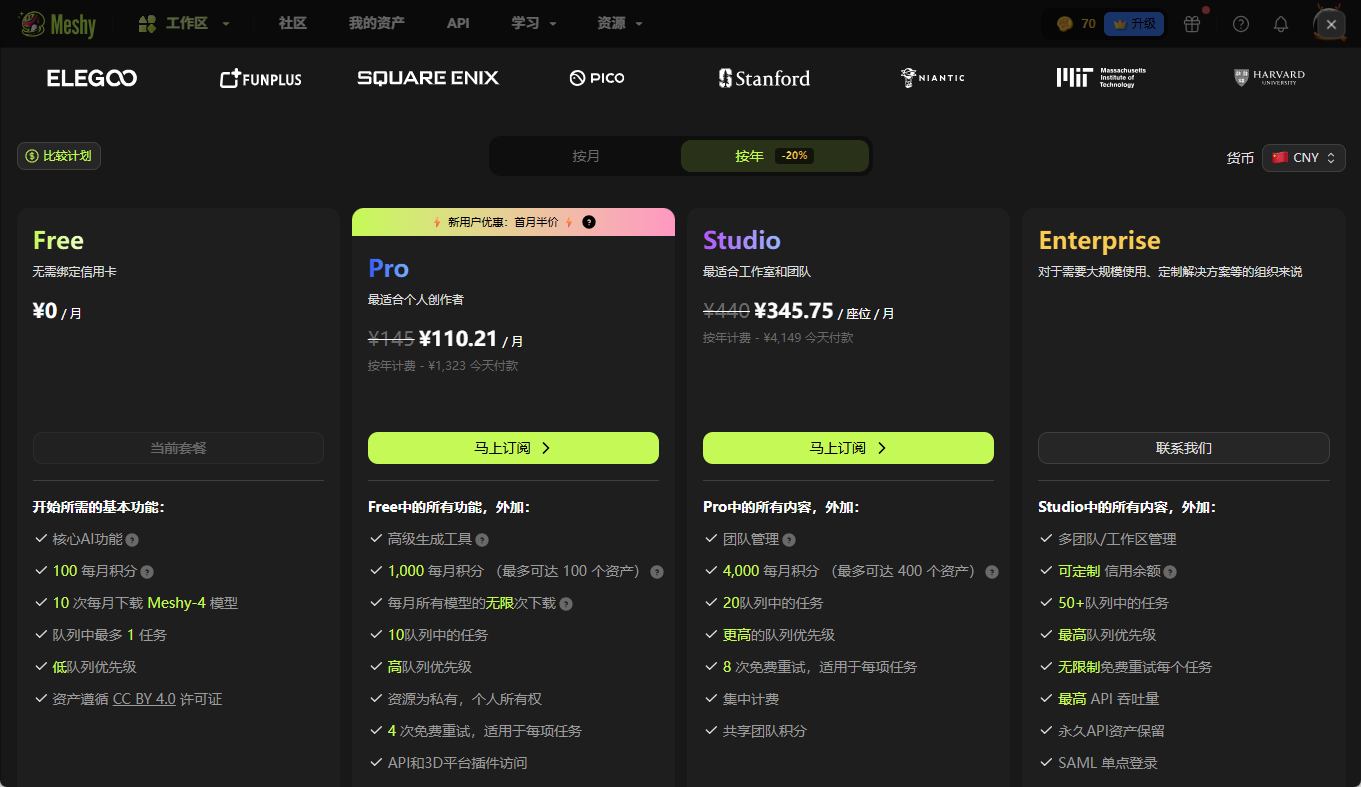Click info icon next to 1,000 每月积分

(x=657, y=572)
